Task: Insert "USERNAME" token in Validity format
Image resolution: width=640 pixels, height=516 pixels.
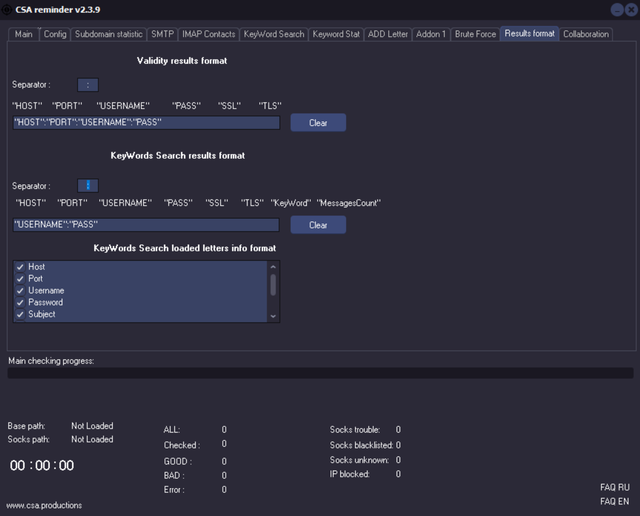Action: pyautogui.click(x=123, y=106)
